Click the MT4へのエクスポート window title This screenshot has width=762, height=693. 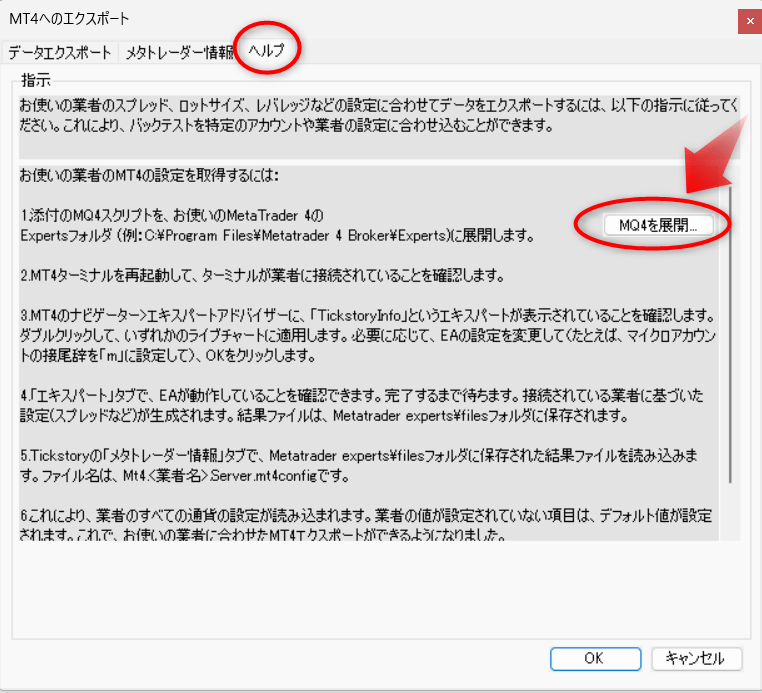pyautogui.click(x=69, y=19)
